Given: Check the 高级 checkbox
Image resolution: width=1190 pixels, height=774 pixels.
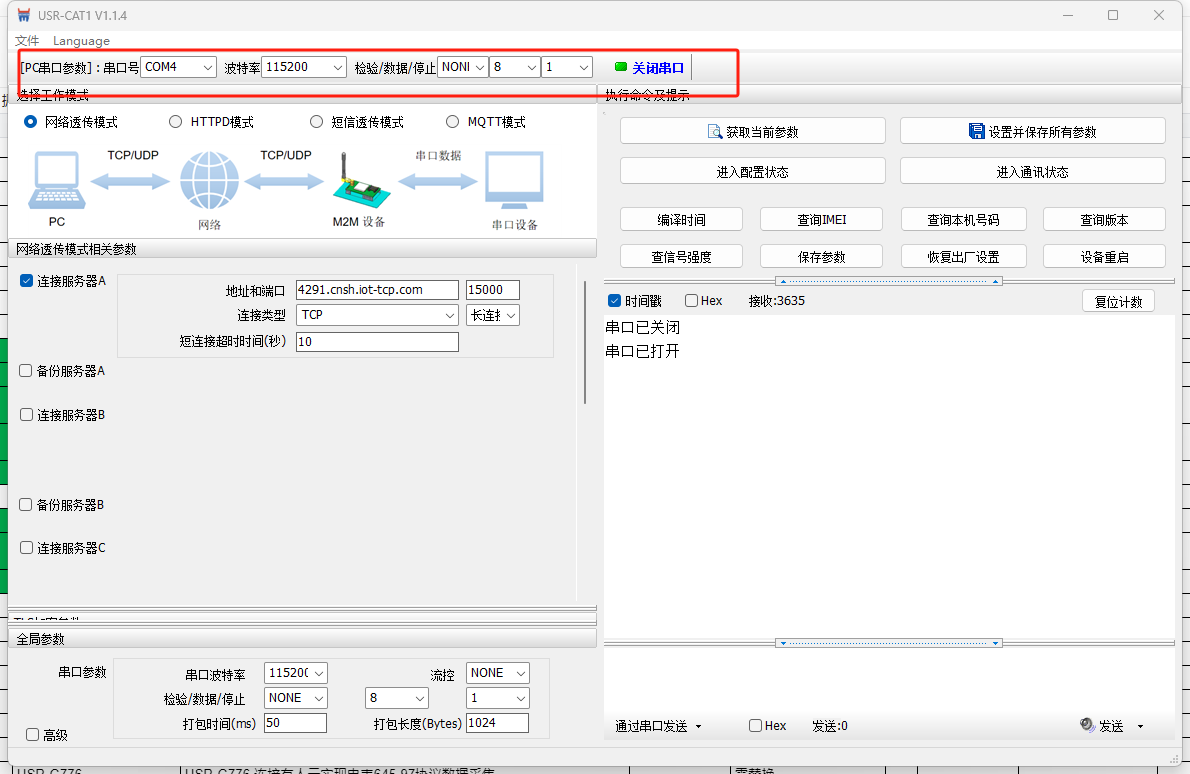Looking at the screenshot, I should (x=33, y=735).
